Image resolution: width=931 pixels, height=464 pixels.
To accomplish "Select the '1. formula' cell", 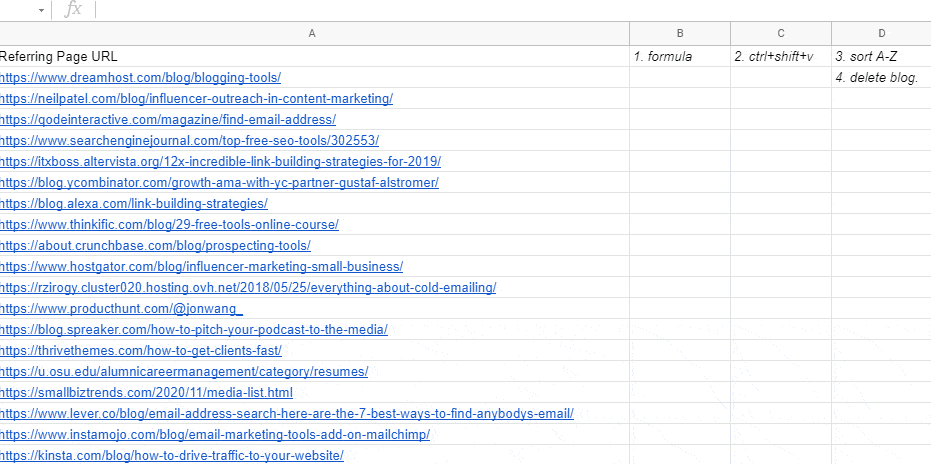I will (680, 56).
